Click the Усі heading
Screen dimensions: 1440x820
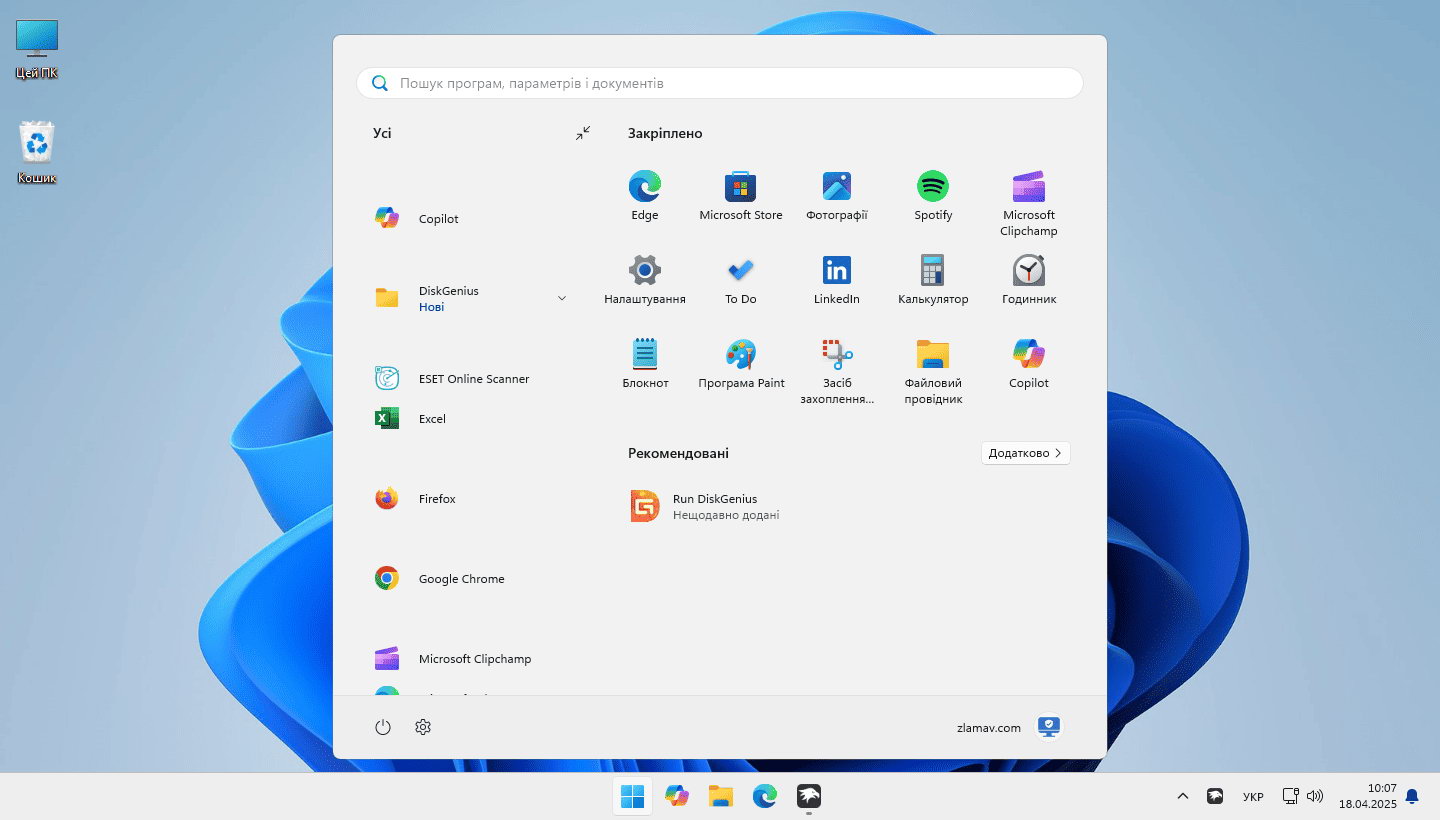[x=382, y=133]
